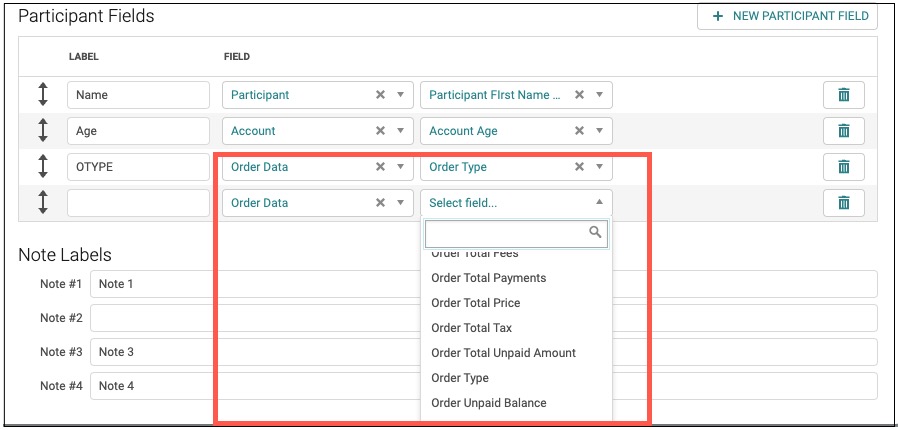Open the Account category dropdown arrow
This screenshot has height=430, width=898.
(x=400, y=131)
